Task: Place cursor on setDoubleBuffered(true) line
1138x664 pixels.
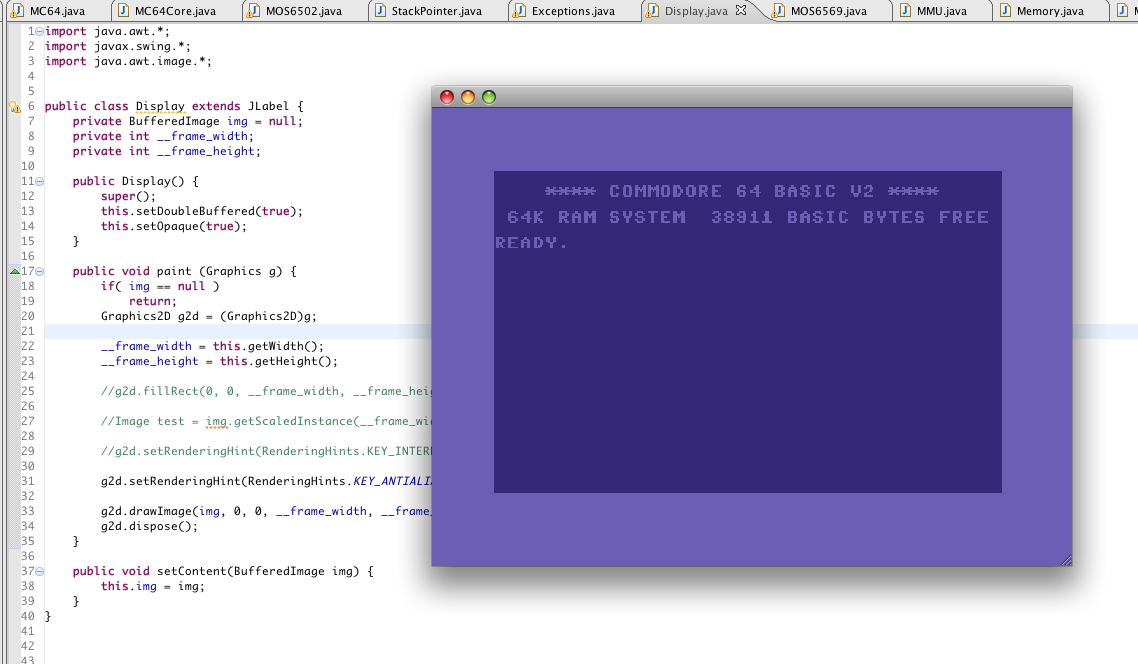Action: pos(202,211)
